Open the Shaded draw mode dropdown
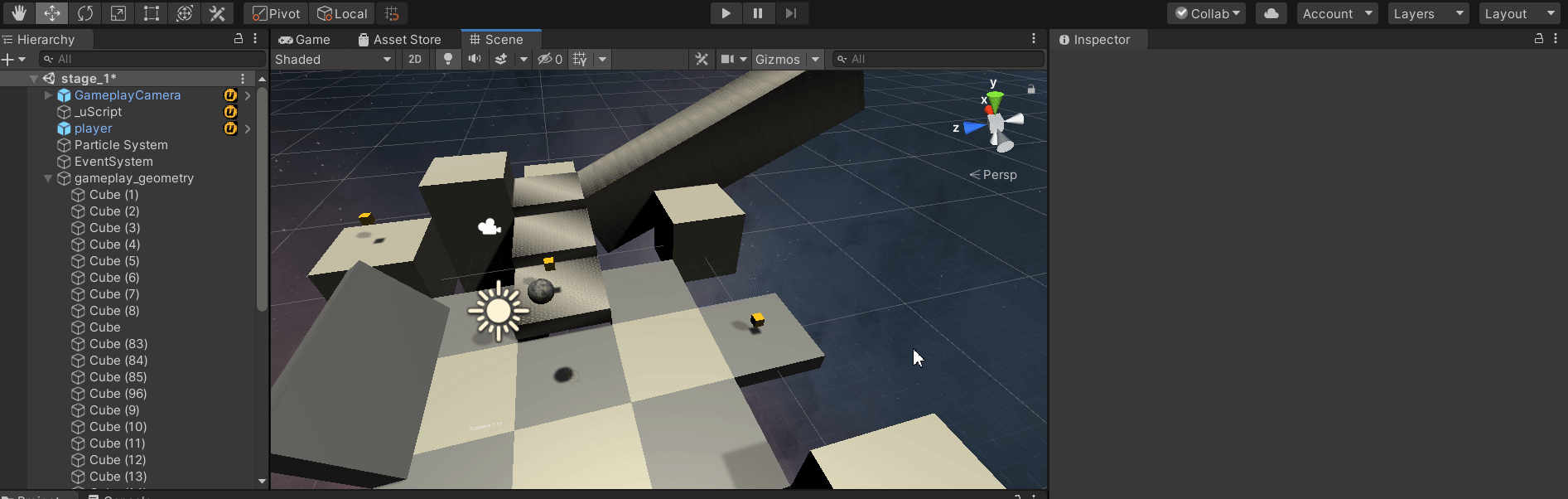This screenshot has height=499, width=1568. pos(333,59)
